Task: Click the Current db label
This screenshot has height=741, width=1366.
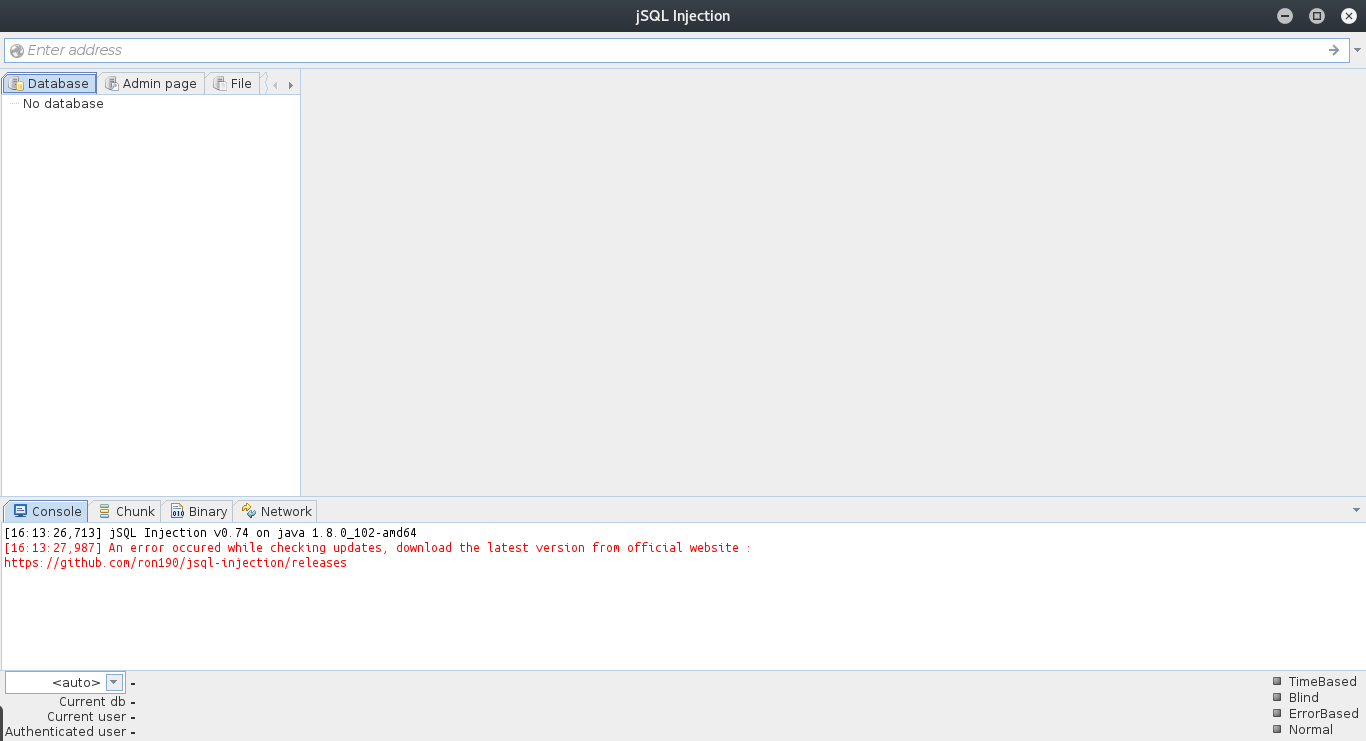Action: pos(92,702)
